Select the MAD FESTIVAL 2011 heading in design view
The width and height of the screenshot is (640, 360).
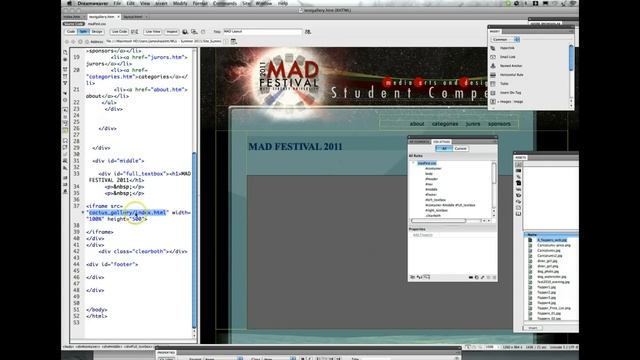(295, 147)
